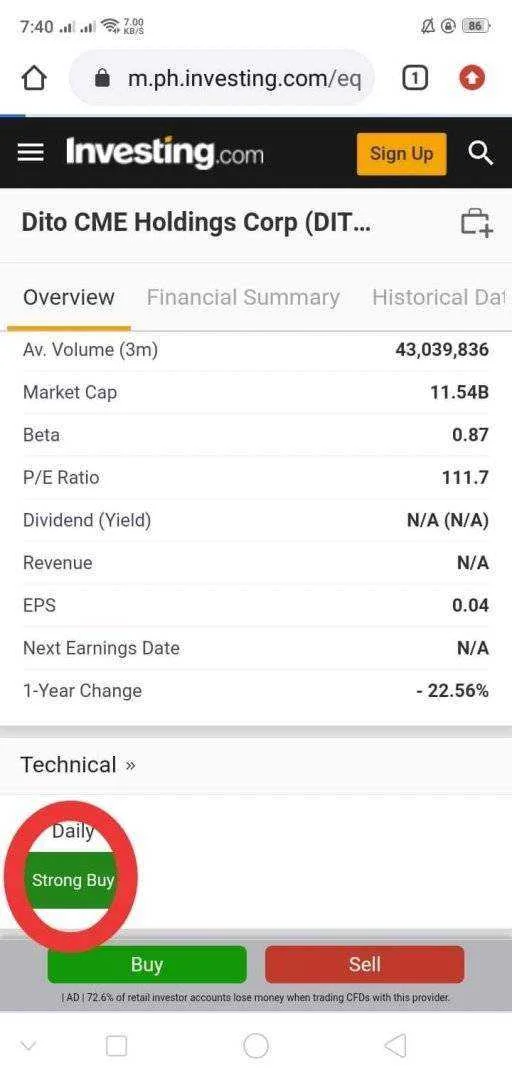
Task: Collapse keyboard using down chevron
Action: (28, 1046)
